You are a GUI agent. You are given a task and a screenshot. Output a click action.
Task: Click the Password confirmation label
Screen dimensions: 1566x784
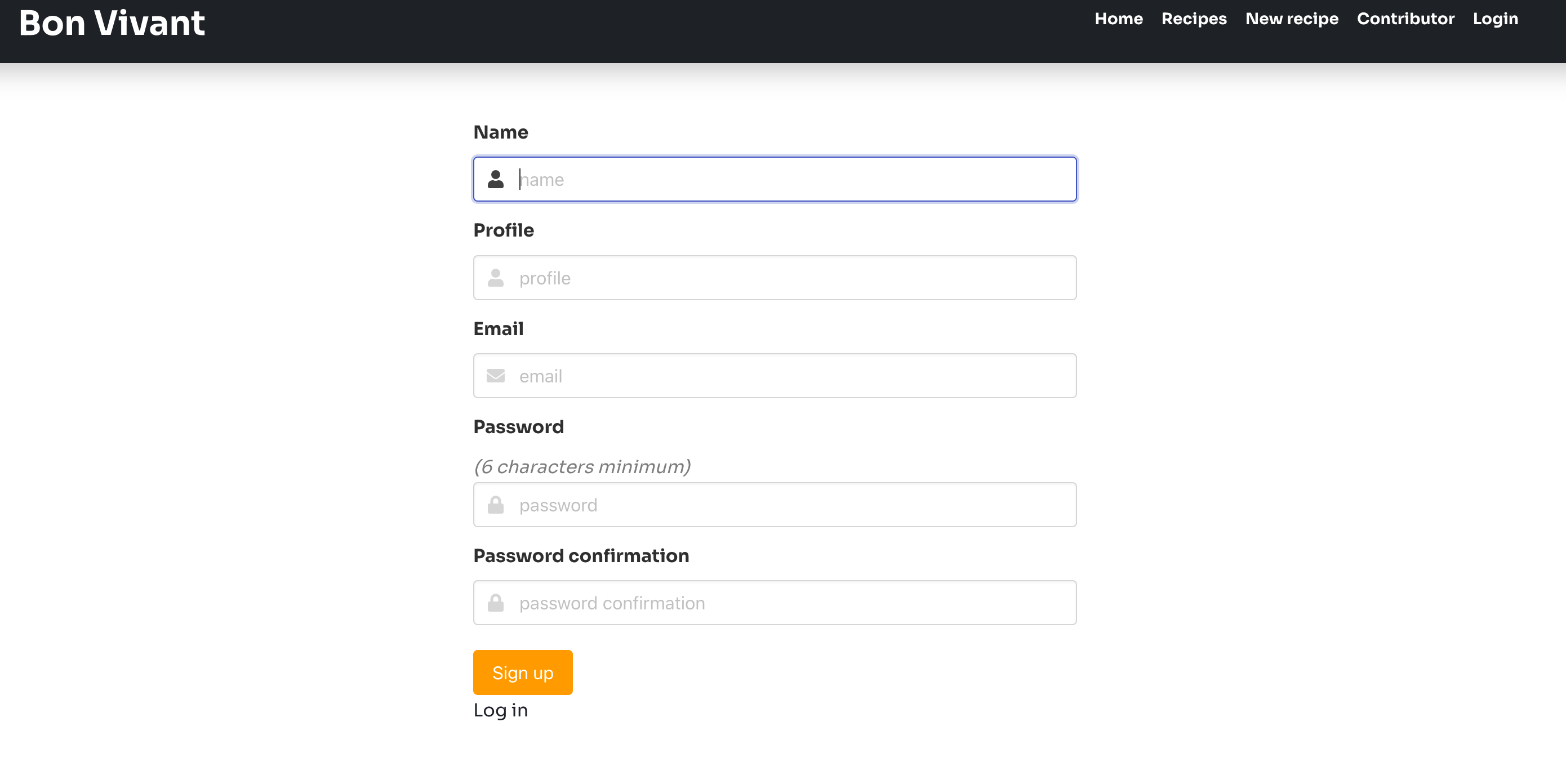[581, 555]
